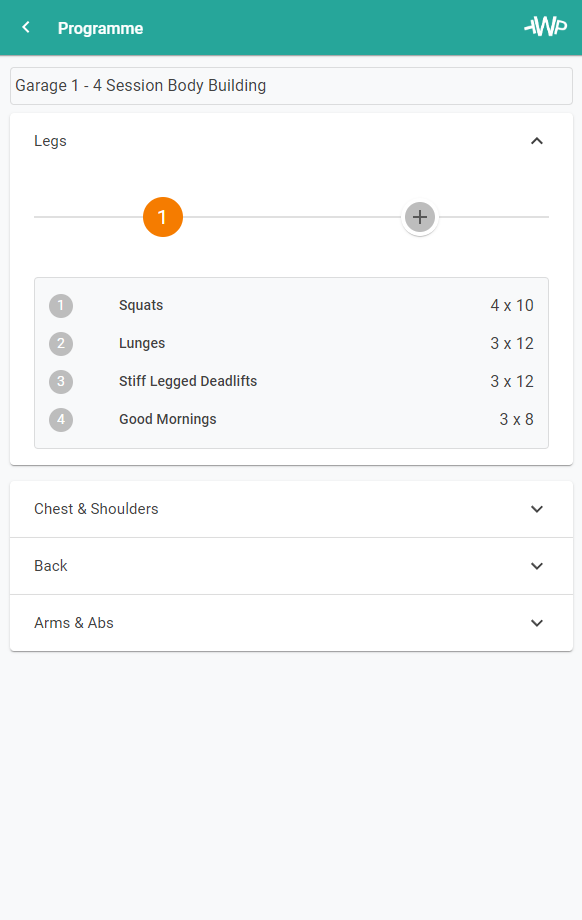Viewport: 582px width, 920px height.
Task: Edit the programme name field
Action: pos(292,86)
